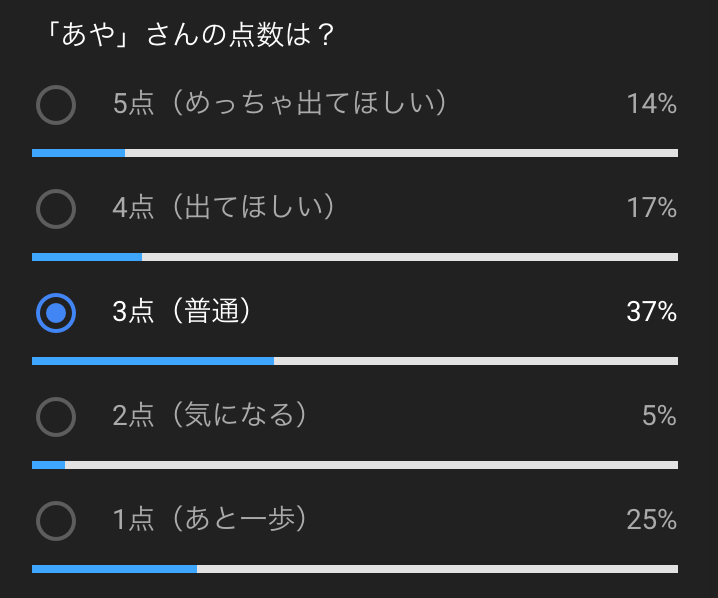
Task: Select the radio button for 5点
Action: tap(56, 105)
